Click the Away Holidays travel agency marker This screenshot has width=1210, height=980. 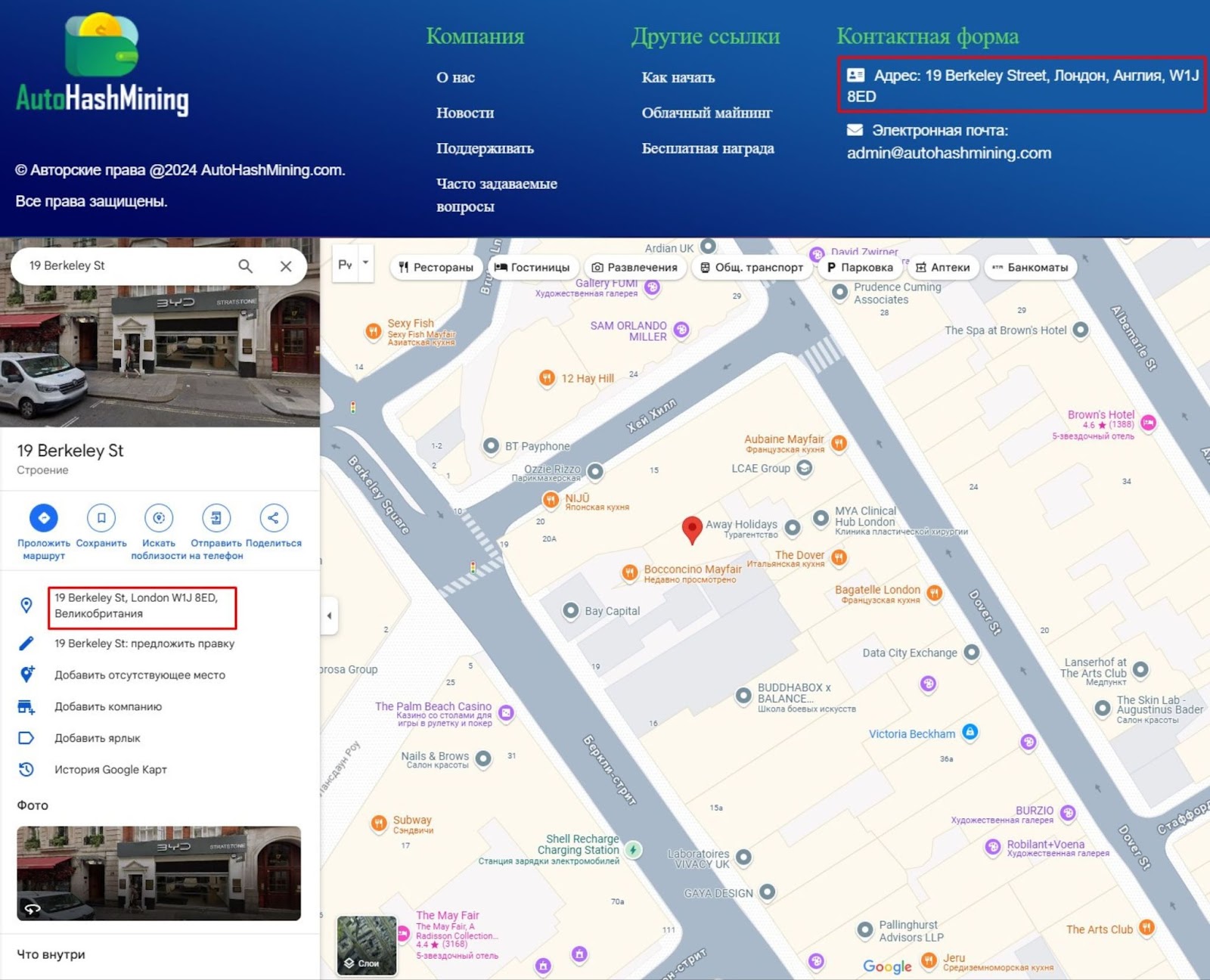pyautogui.click(x=792, y=528)
